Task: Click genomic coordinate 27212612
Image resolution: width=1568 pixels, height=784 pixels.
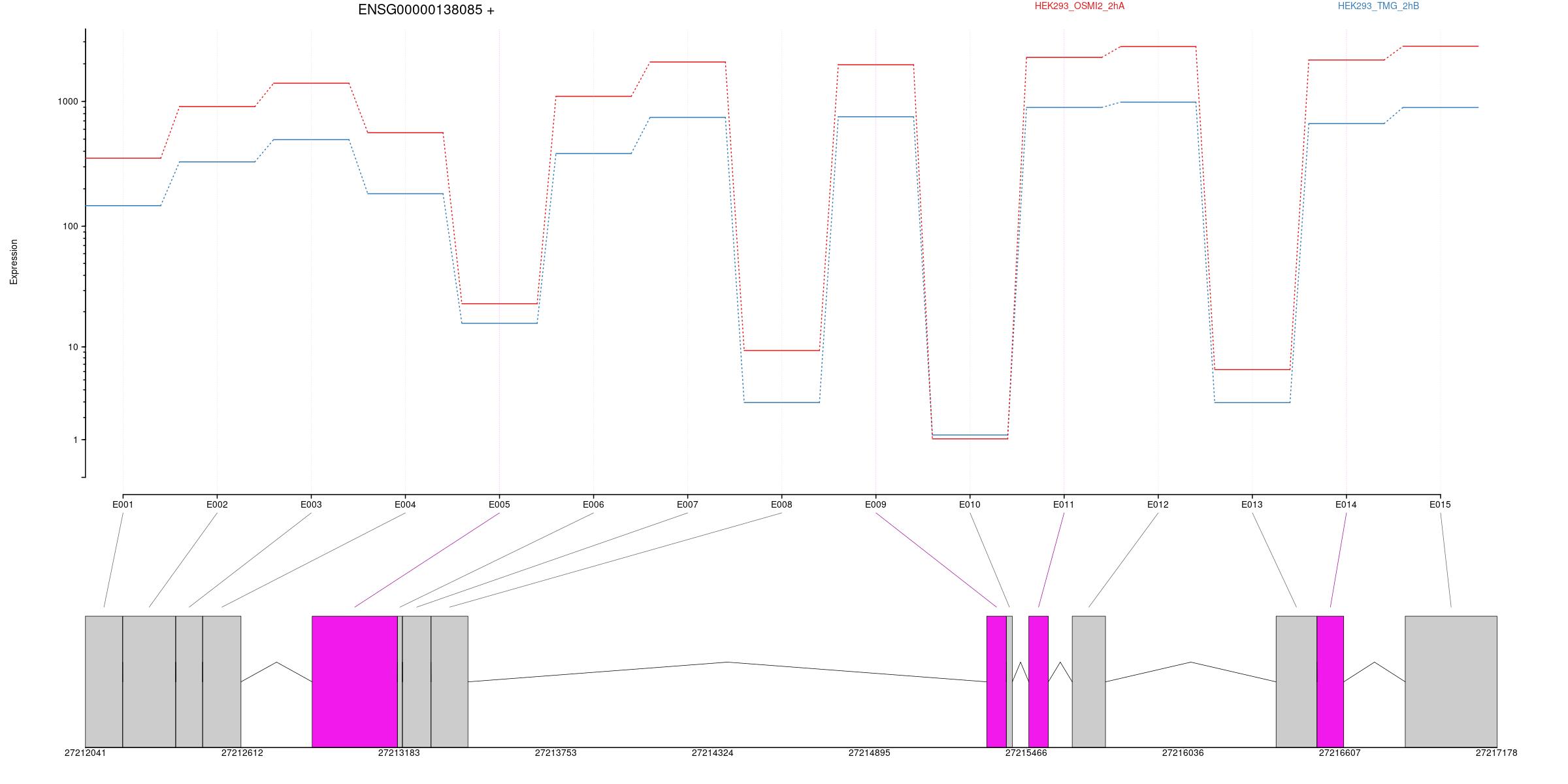Action: click(x=242, y=753)
